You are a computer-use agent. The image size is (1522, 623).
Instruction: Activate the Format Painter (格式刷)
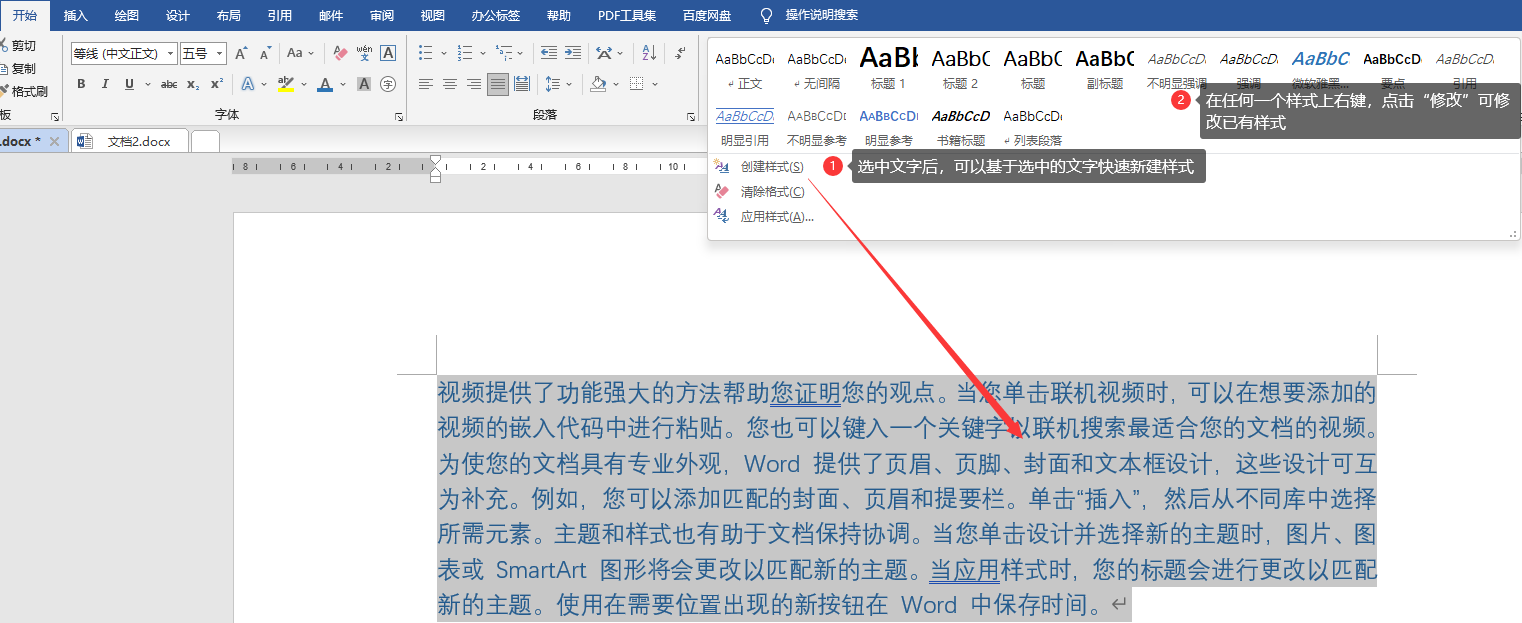point(24,91)
